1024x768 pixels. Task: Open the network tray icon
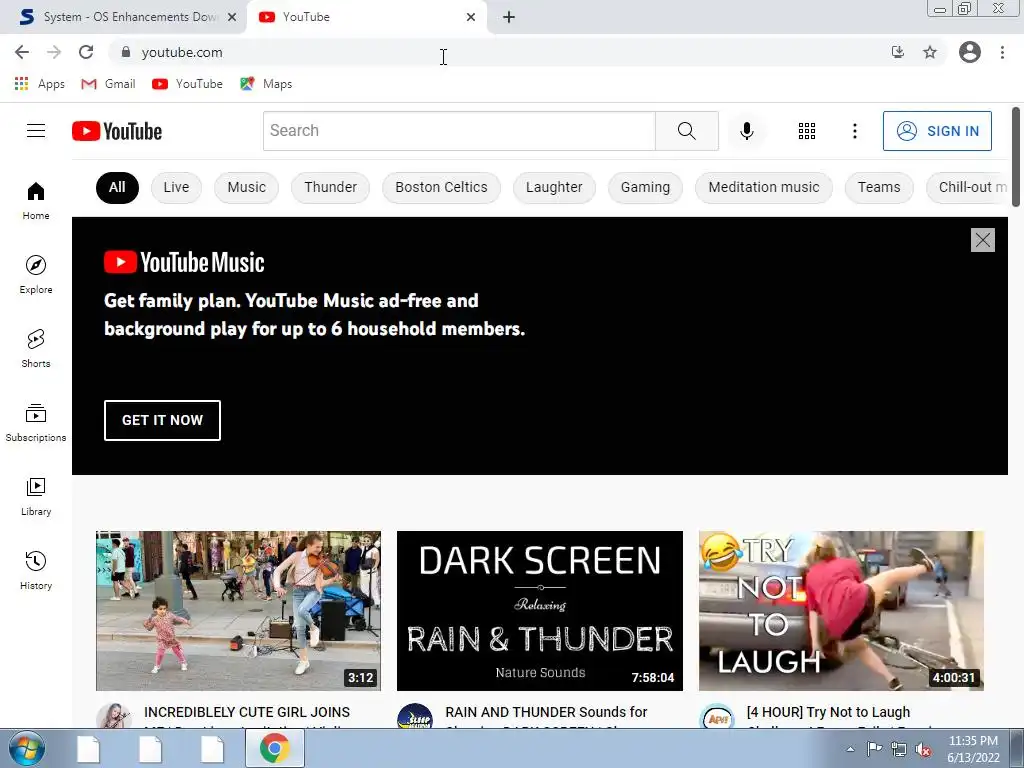(899, 749)
